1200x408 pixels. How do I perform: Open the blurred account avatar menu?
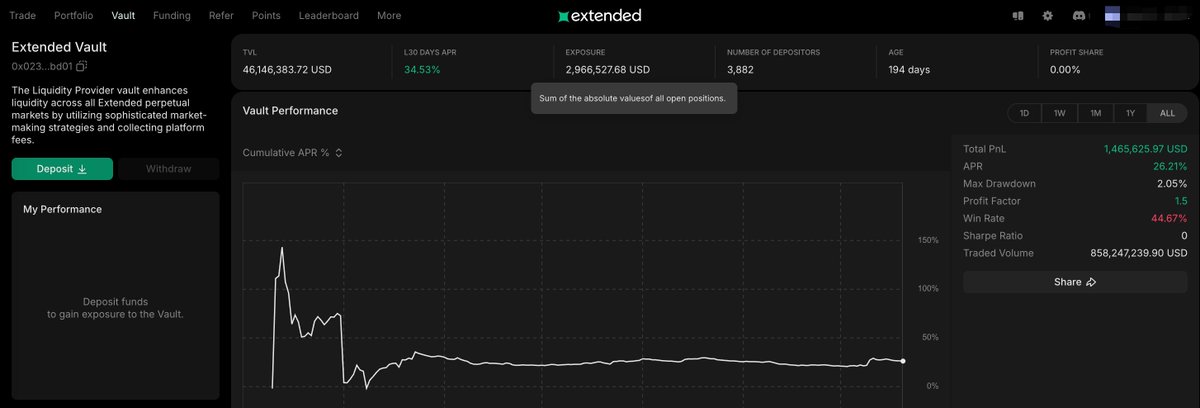click(x=1147, y=16)
